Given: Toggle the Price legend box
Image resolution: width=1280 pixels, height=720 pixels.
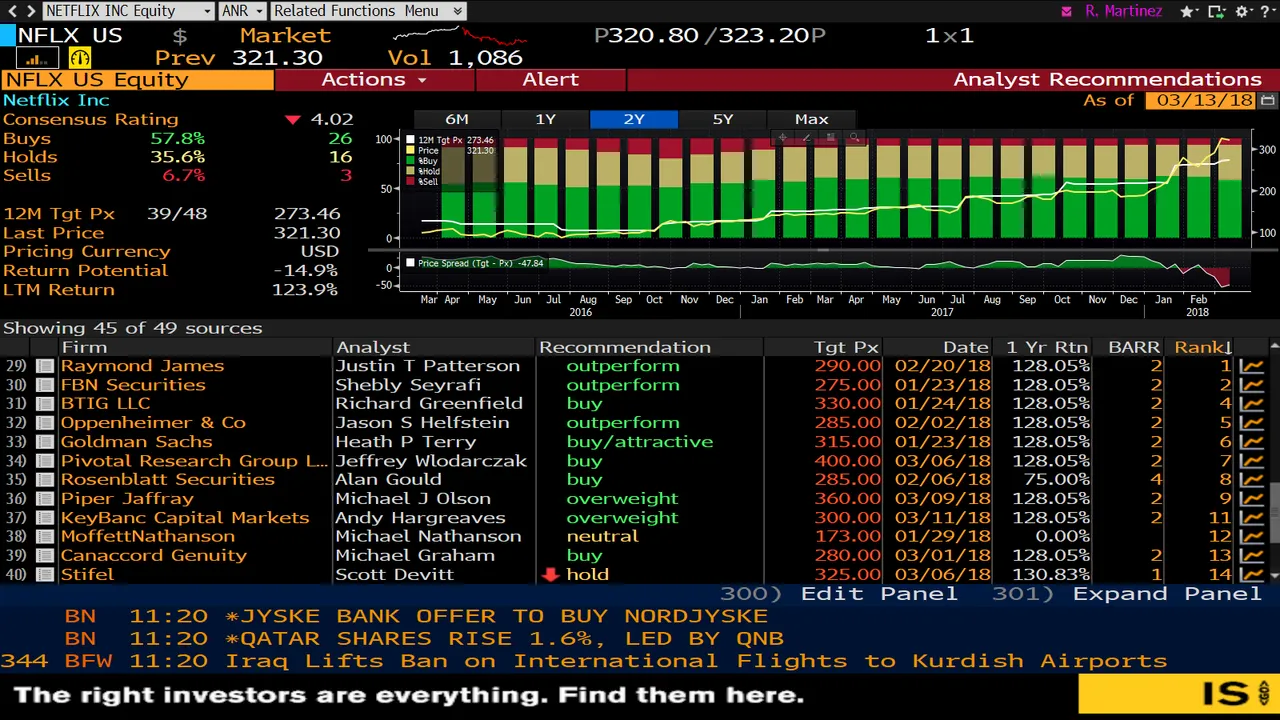Looking at the screenshot, I should 411,151.
